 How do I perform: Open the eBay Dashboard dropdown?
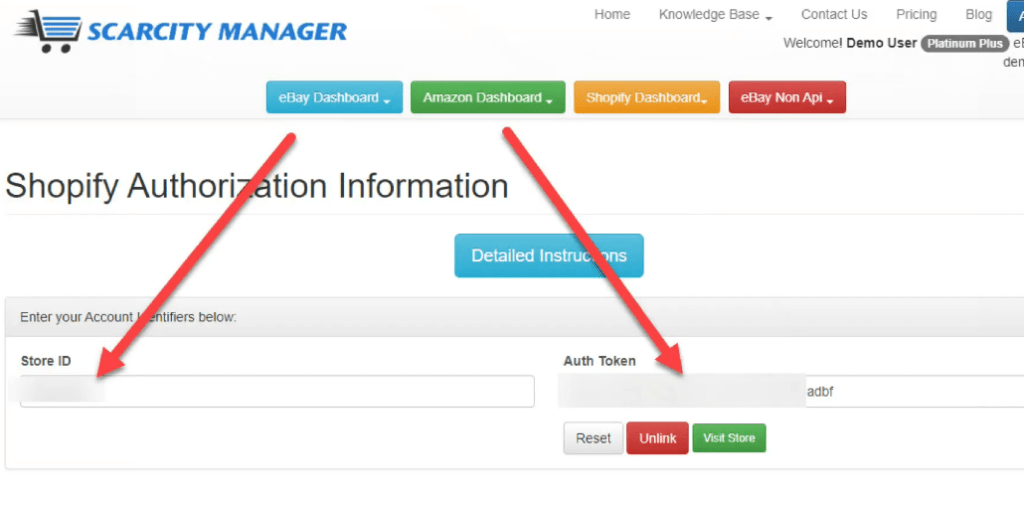(x=334, y=97)
